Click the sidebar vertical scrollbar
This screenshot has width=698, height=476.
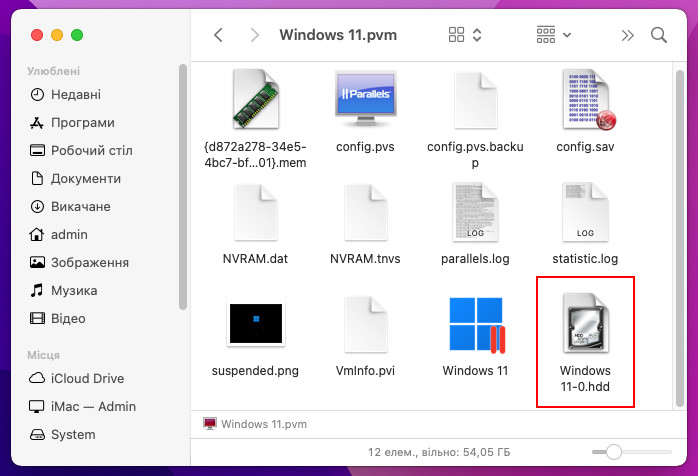pos(183,187)
